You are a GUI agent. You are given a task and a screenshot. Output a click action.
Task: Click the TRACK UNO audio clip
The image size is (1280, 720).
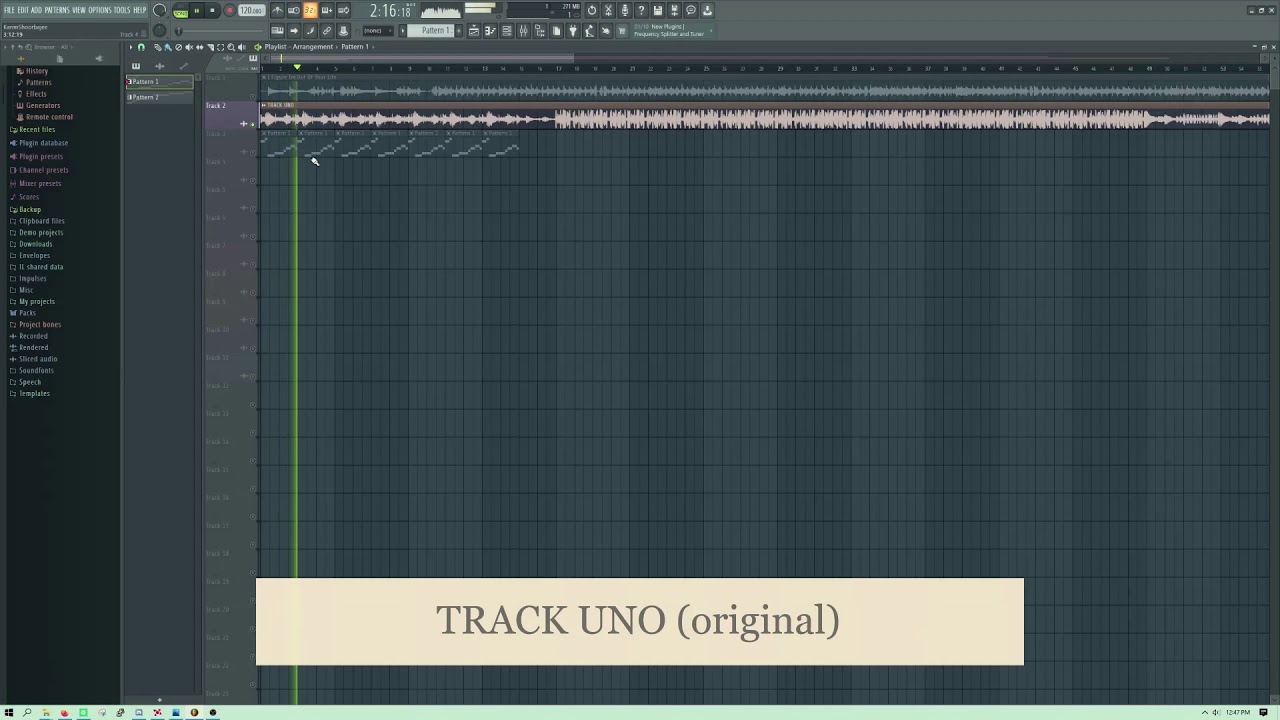(x=765, y=117)
